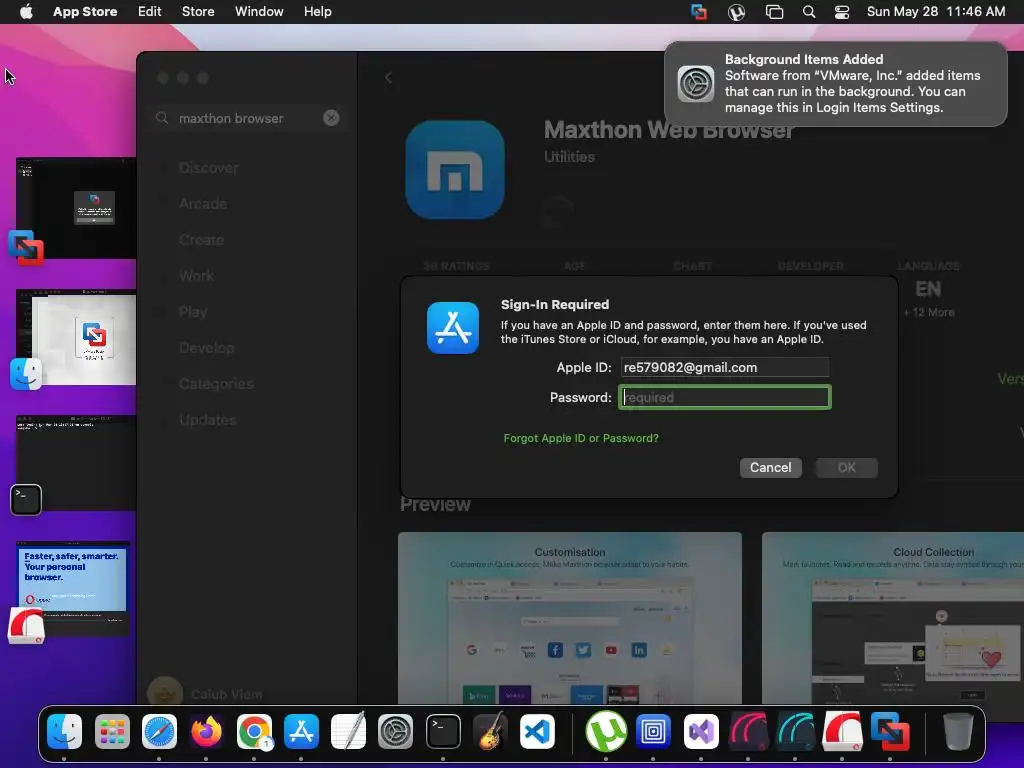Click Cancel in sign-in dialog
1024x768 pixels.
point(771,468)
